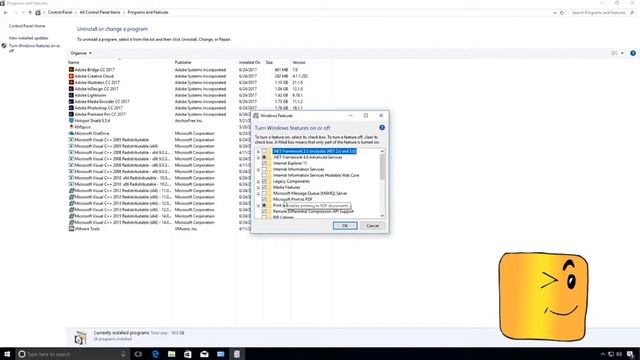Uncheck Internet Explorer 11 feature

pos(264,163)
